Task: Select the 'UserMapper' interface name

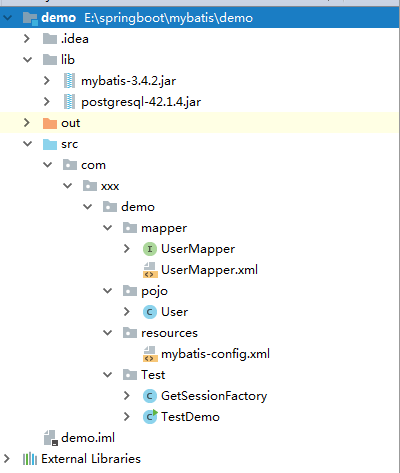Action: coord(198,249)
